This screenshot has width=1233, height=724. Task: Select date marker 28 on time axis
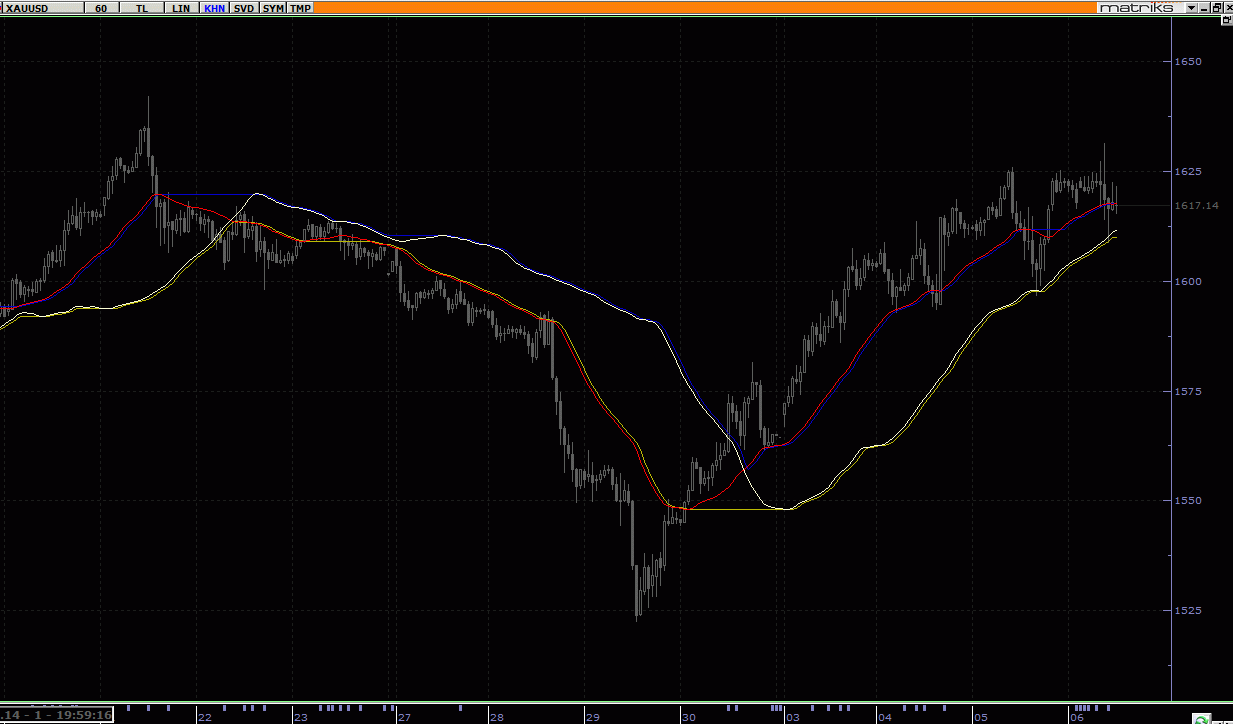click(x=497, y=718)
